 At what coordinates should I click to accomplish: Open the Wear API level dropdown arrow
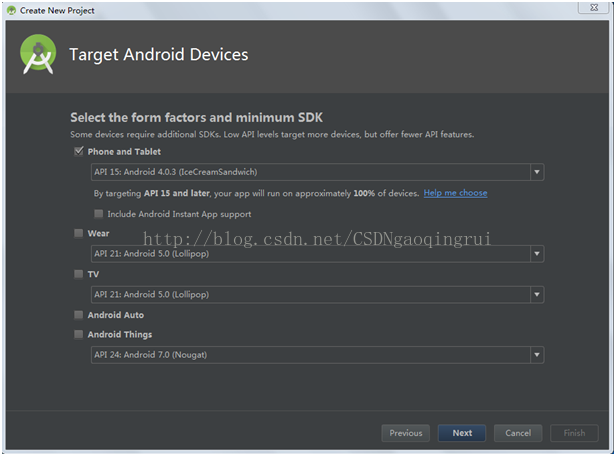click(x=537, y=254)
